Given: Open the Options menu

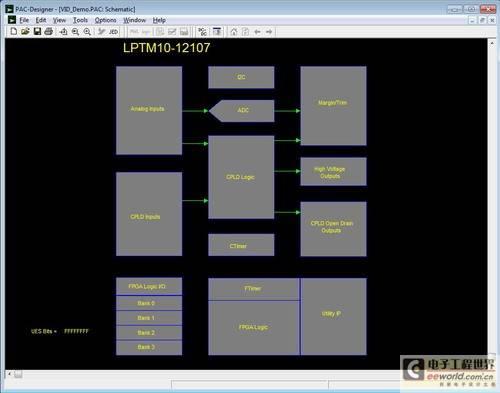Looking at the screenshot, I should coord(105,20).
